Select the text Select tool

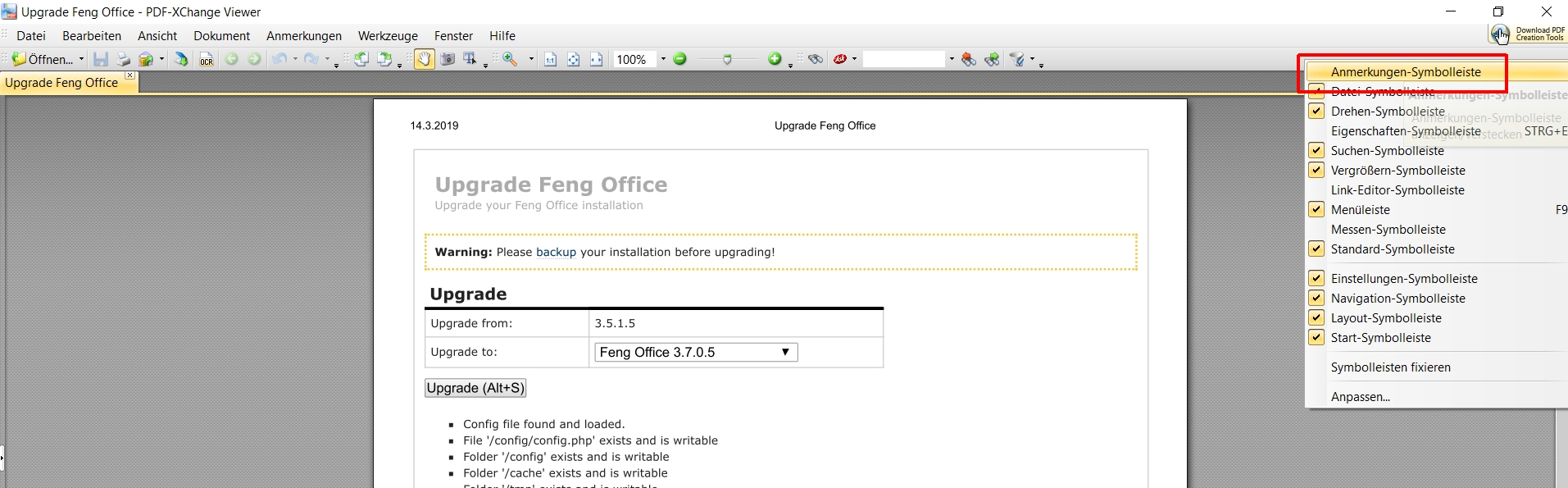coord(470,59)
